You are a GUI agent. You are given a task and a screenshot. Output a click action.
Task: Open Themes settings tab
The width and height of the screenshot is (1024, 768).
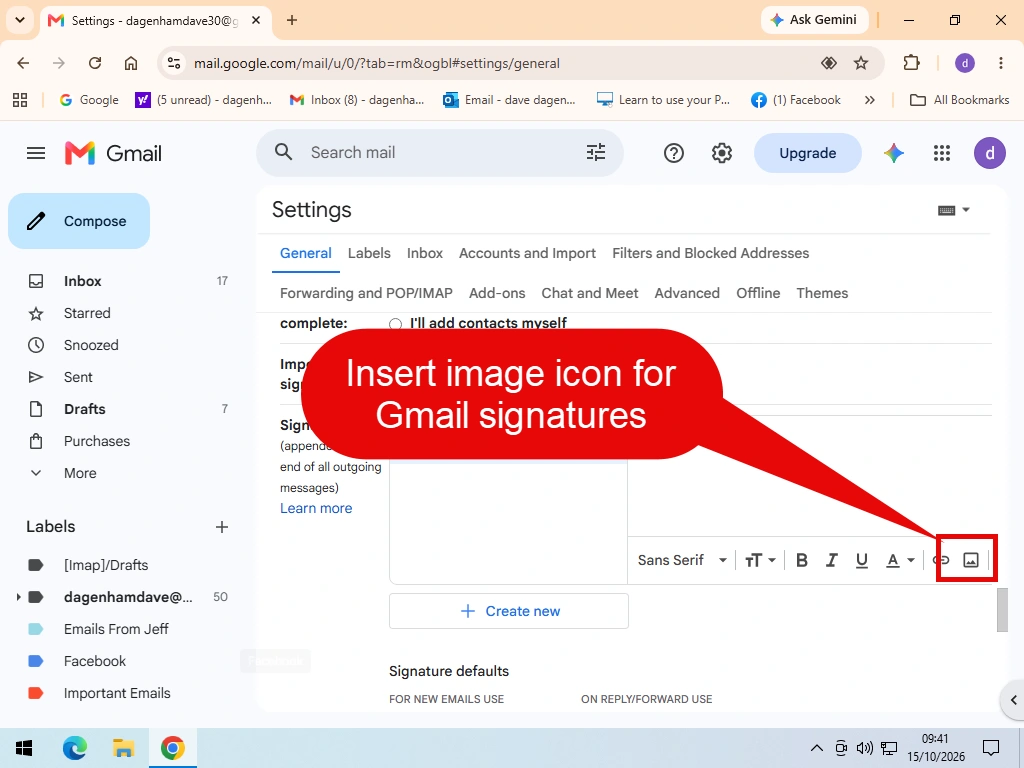822,293
